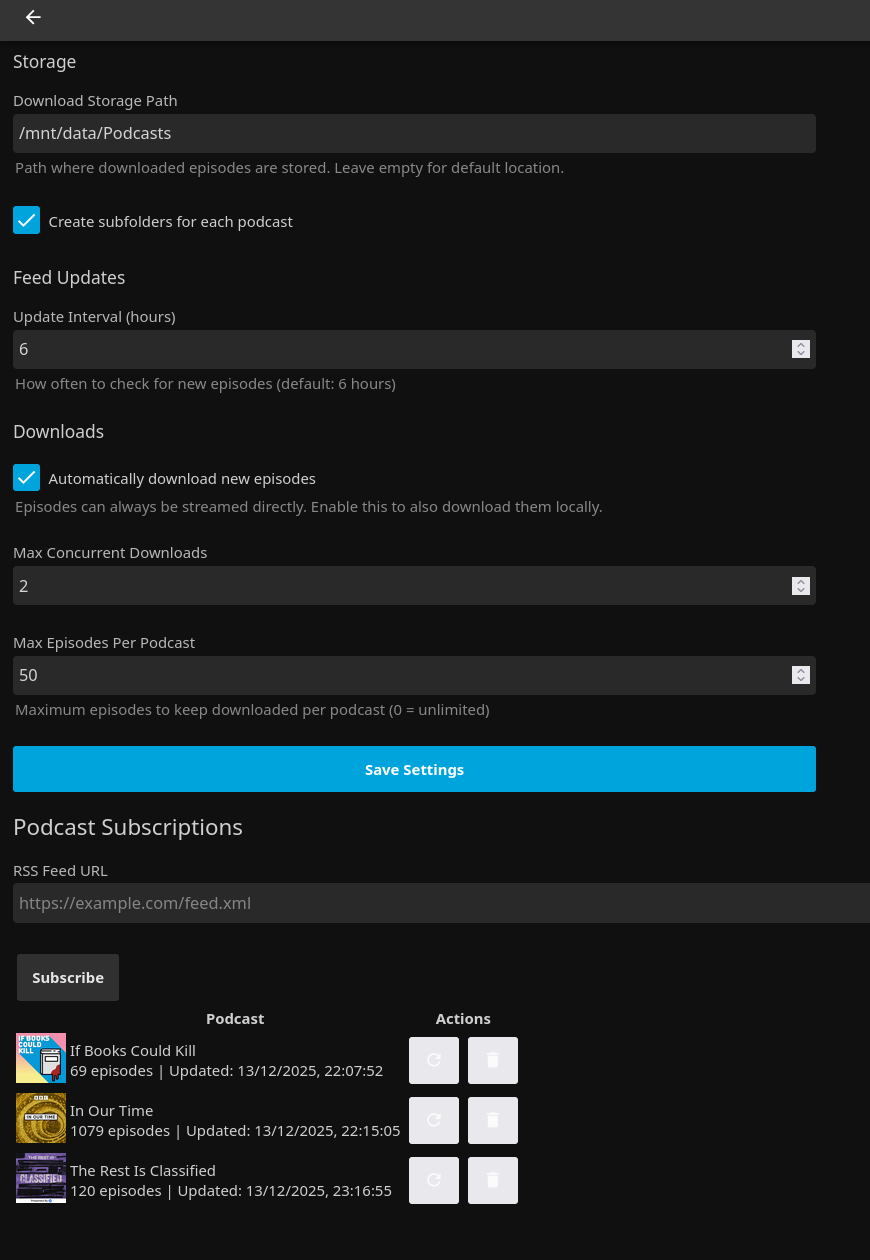Image resolution: width=870 pixels, height=1260 pixels.
Task: Go back using the arrow icon
Action: point(33,17)
